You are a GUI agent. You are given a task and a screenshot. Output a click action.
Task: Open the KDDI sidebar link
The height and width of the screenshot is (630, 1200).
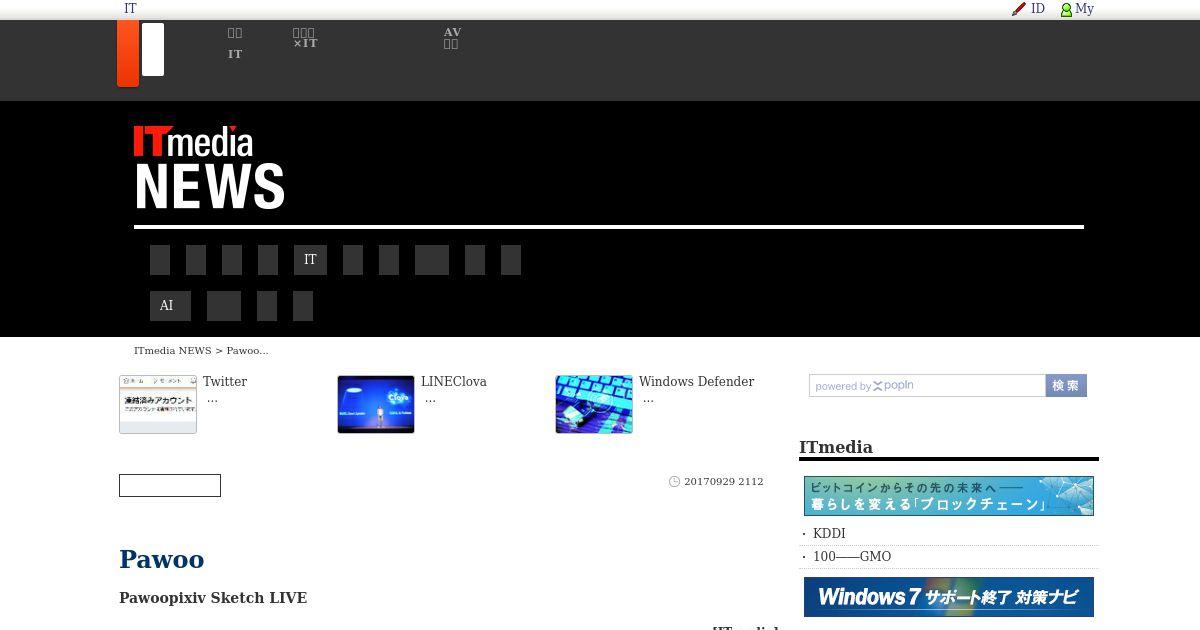(x=829, y=534)
